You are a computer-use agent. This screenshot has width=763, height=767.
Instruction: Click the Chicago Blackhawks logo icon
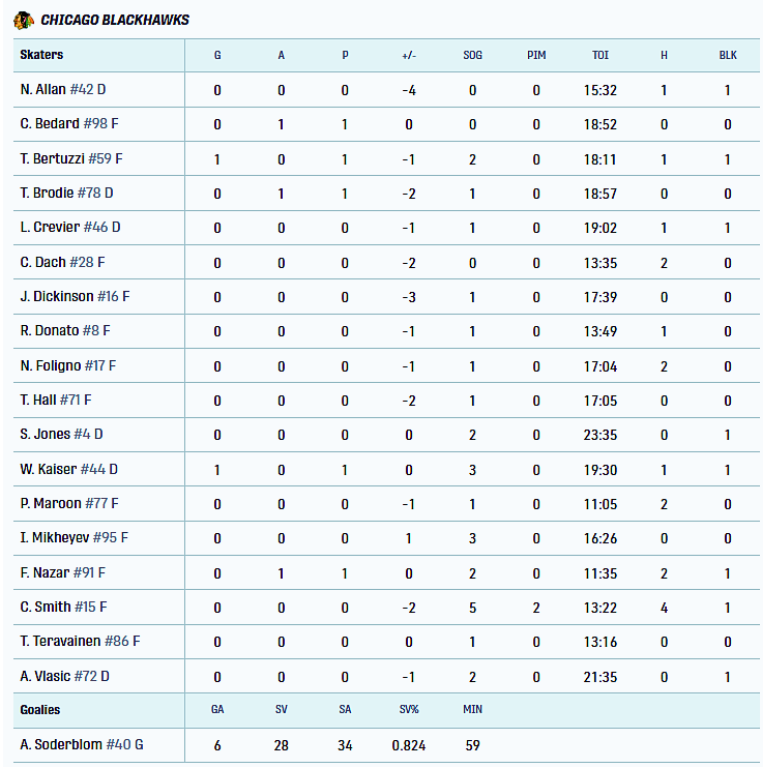point(23,20)
